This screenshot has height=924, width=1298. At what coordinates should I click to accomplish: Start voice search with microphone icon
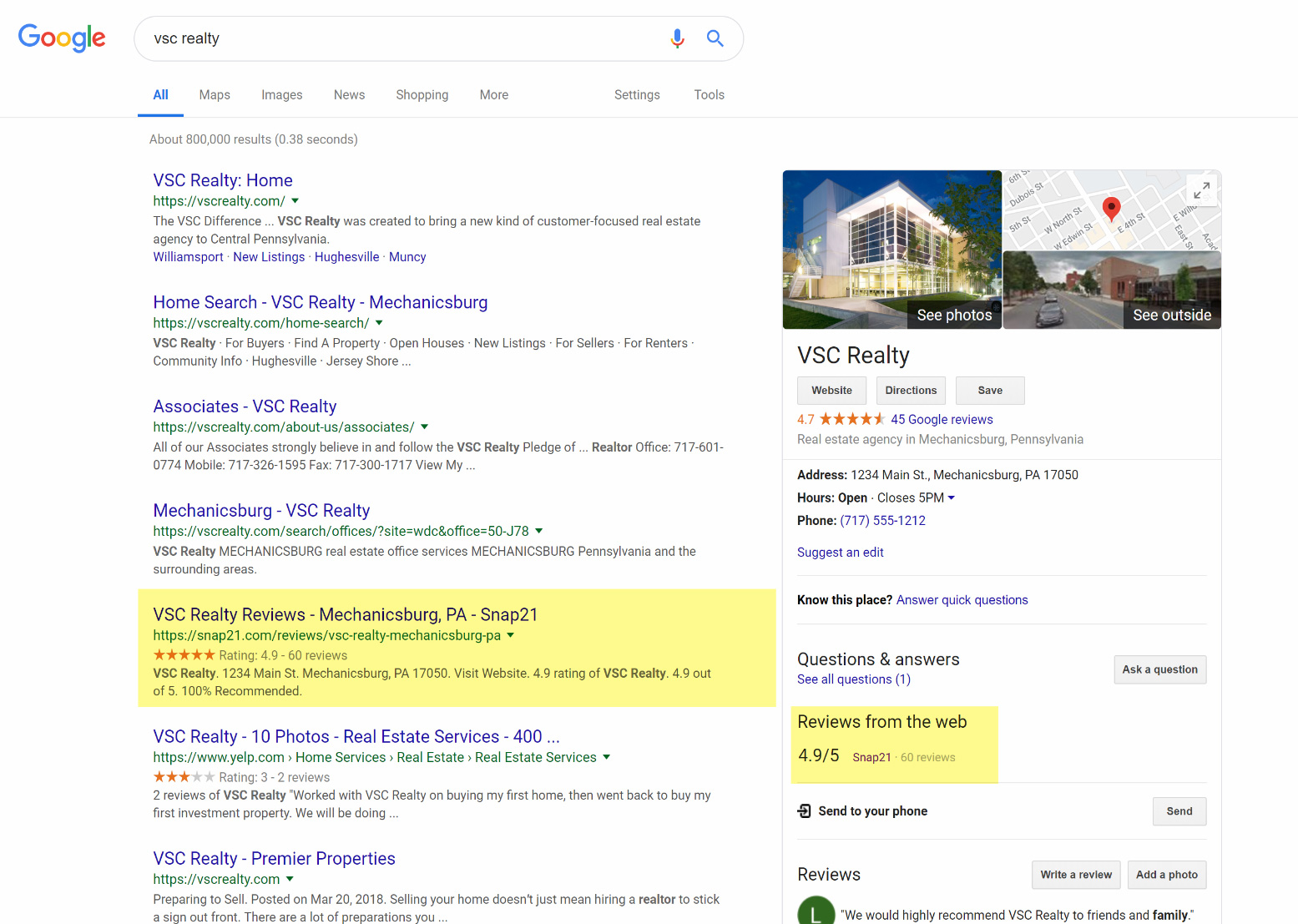click(677, 38)
